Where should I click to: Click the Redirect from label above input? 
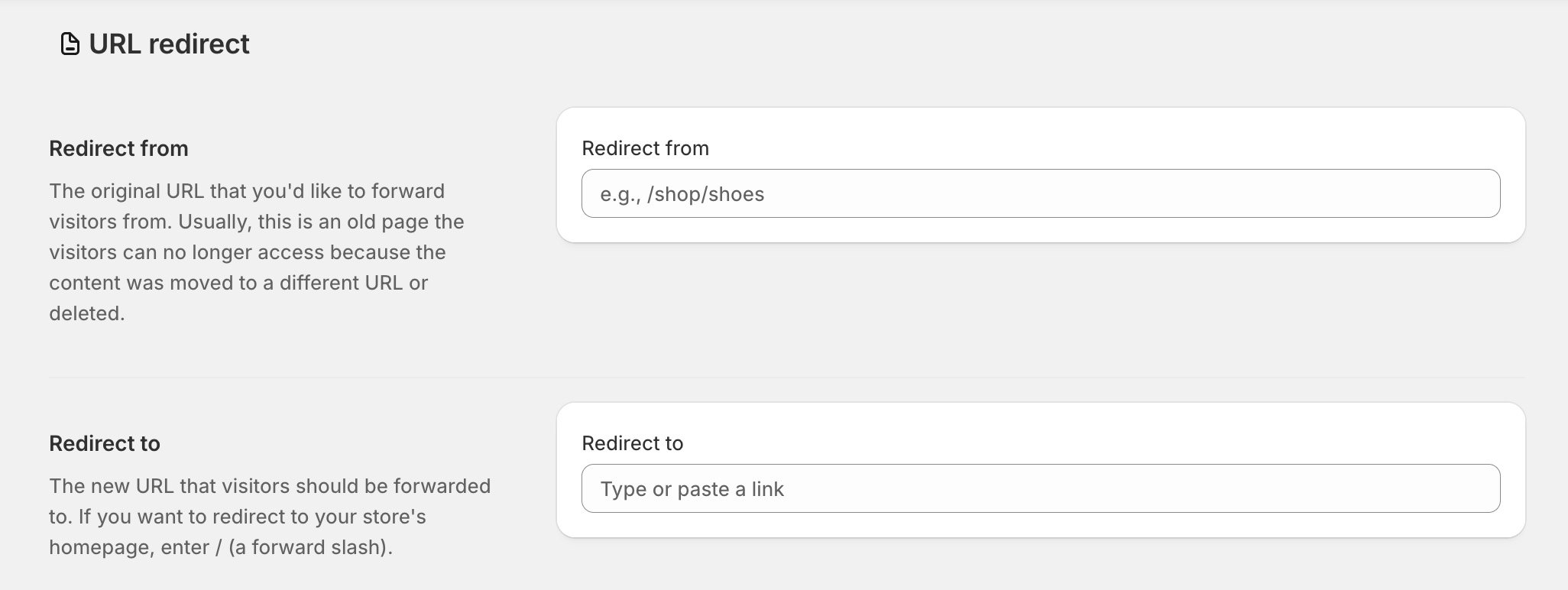click(x=645, y=148)
